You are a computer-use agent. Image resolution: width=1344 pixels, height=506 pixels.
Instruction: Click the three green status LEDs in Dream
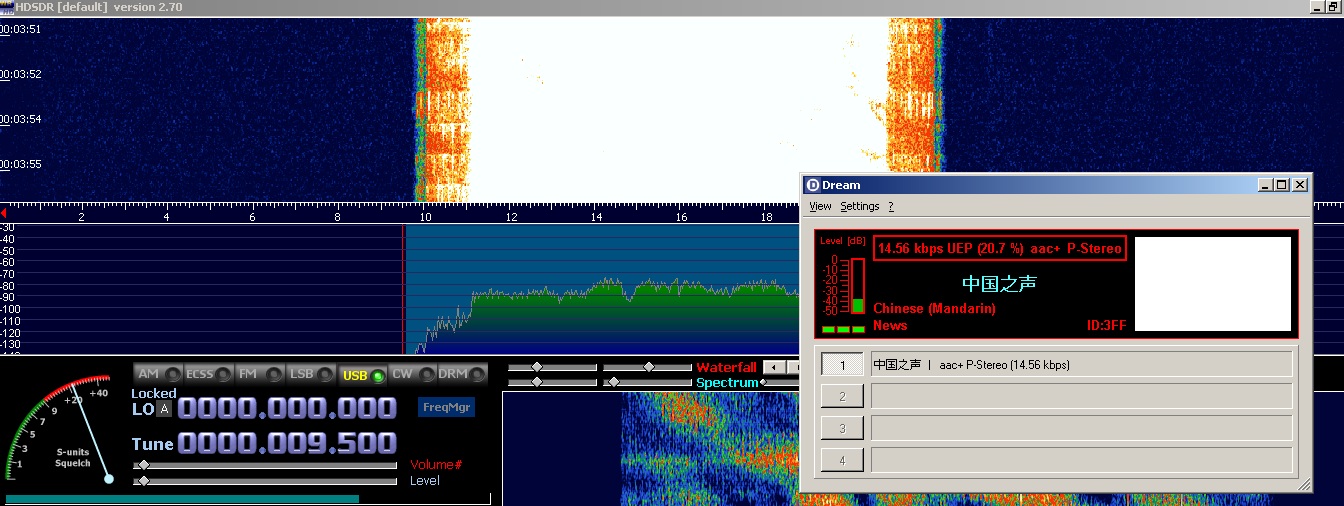(x=843, y=329)
